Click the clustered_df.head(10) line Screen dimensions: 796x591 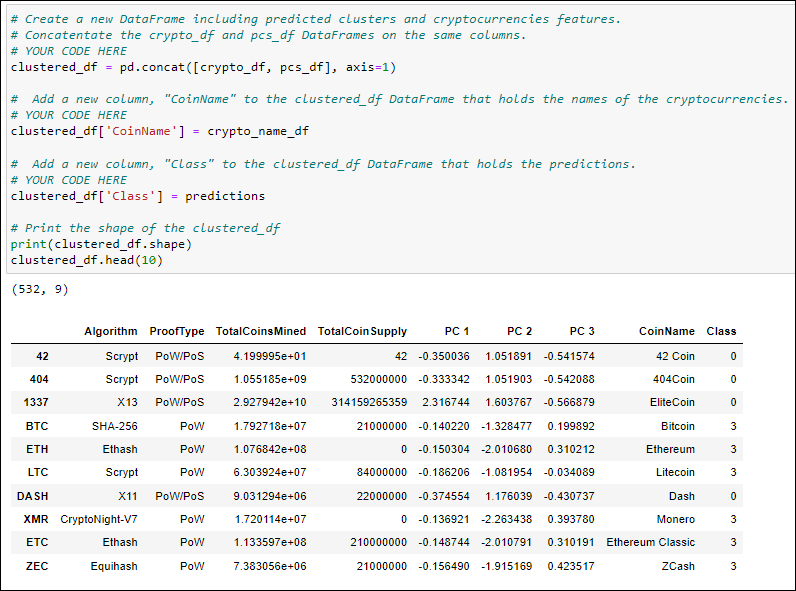point(86,260)
